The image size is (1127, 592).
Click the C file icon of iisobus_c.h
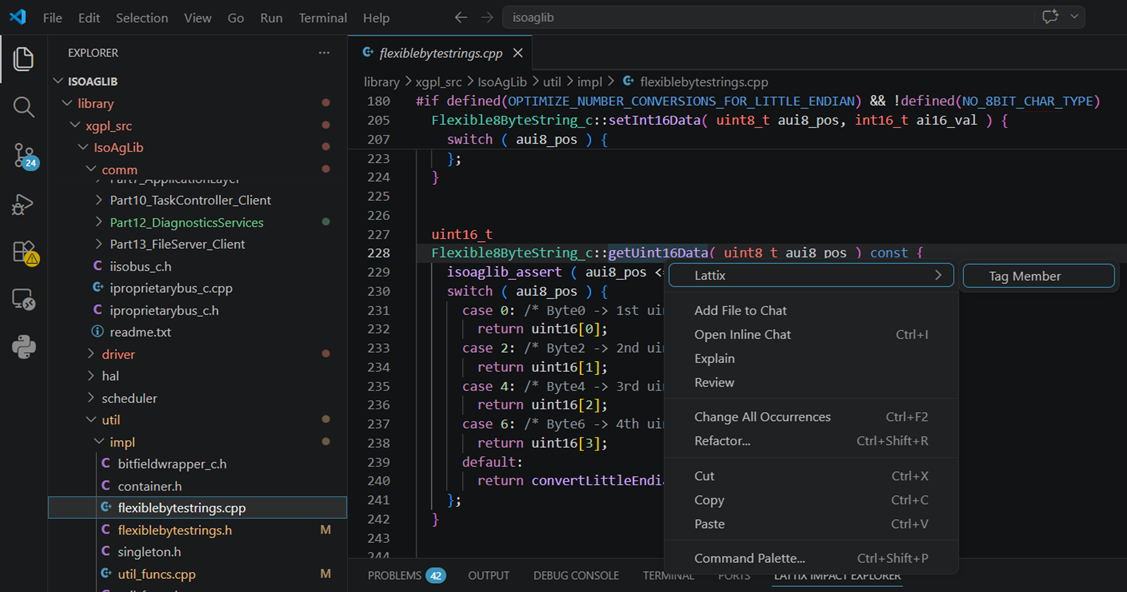point(97,266)
